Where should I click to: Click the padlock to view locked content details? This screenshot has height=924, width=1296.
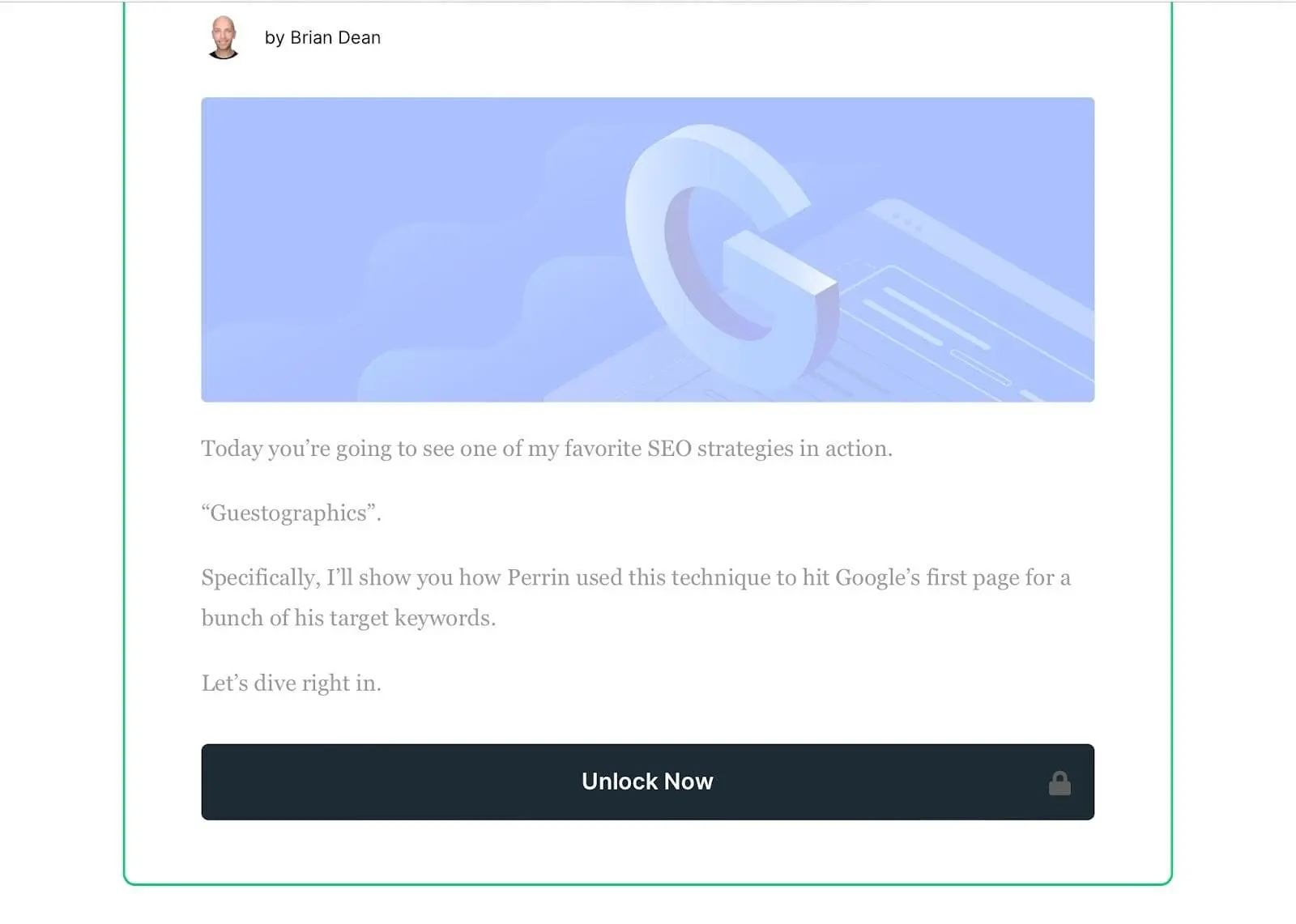[1059, 782]
